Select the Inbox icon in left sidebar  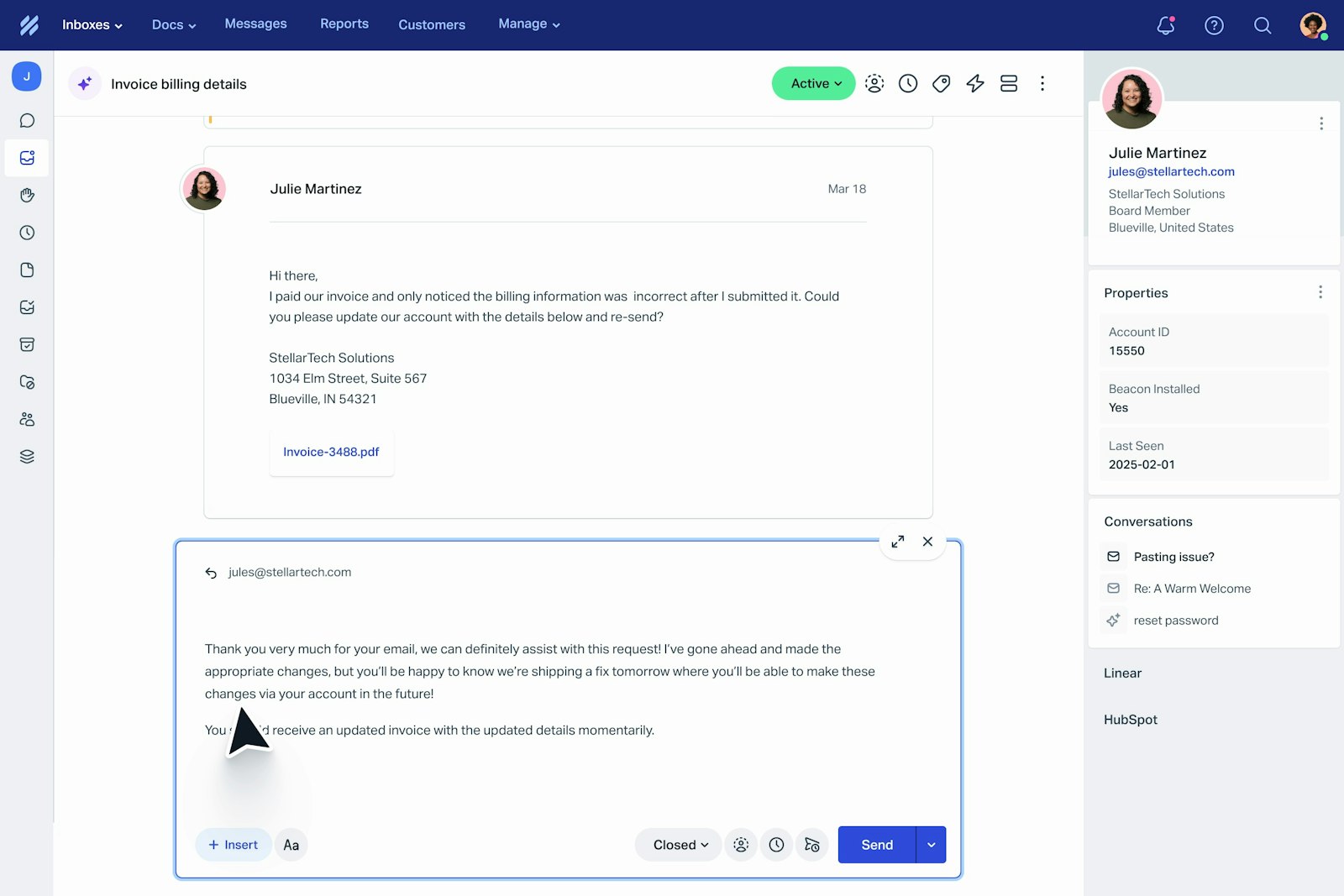pyautogui.click(x=27, y=158)
